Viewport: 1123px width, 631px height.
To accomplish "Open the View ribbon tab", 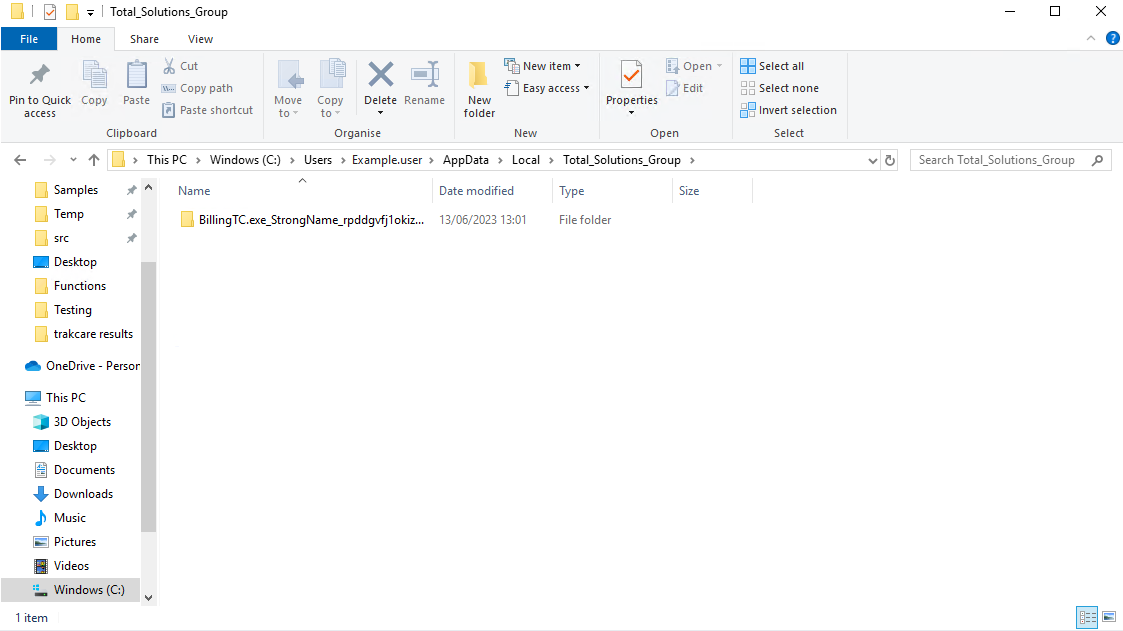I will (200, 39).
